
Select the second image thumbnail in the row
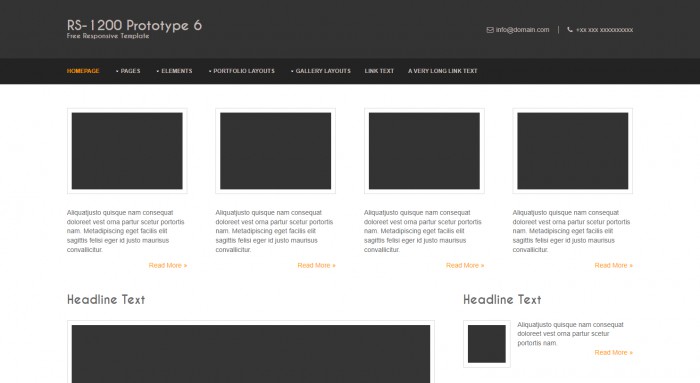pos(275,151)
